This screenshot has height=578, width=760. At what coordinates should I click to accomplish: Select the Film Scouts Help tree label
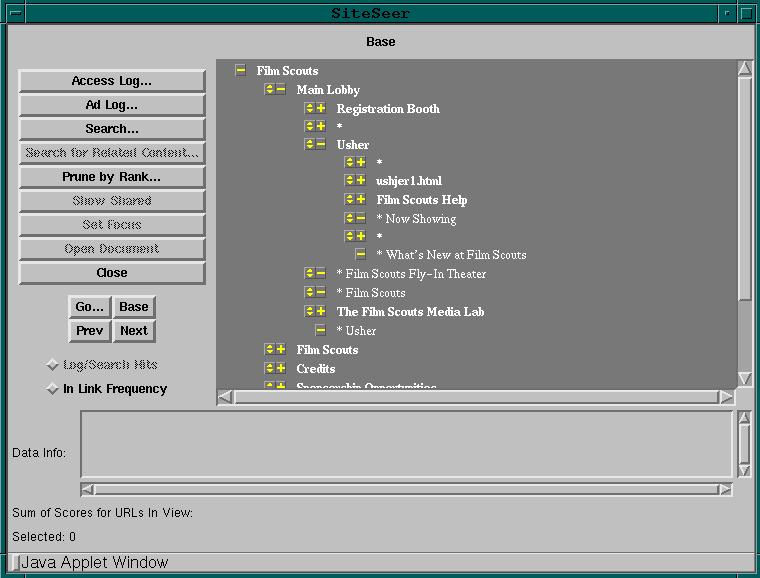(x=422, y=200)
